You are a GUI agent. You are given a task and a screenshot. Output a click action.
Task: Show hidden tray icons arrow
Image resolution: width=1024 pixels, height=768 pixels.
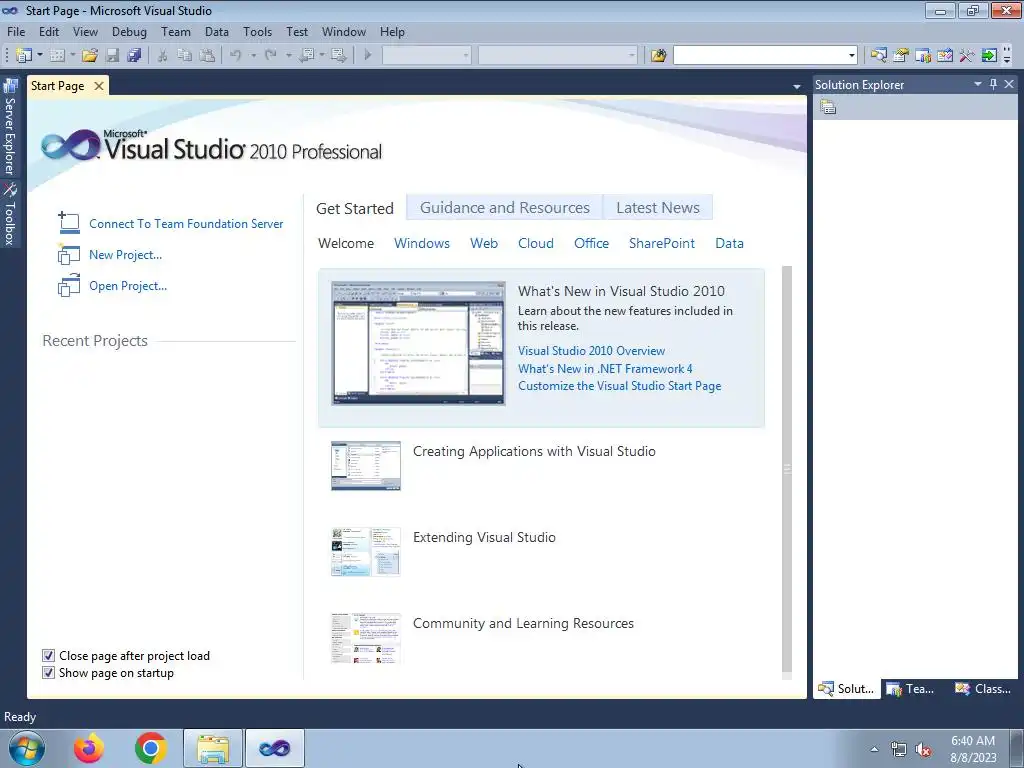(874, 749)
